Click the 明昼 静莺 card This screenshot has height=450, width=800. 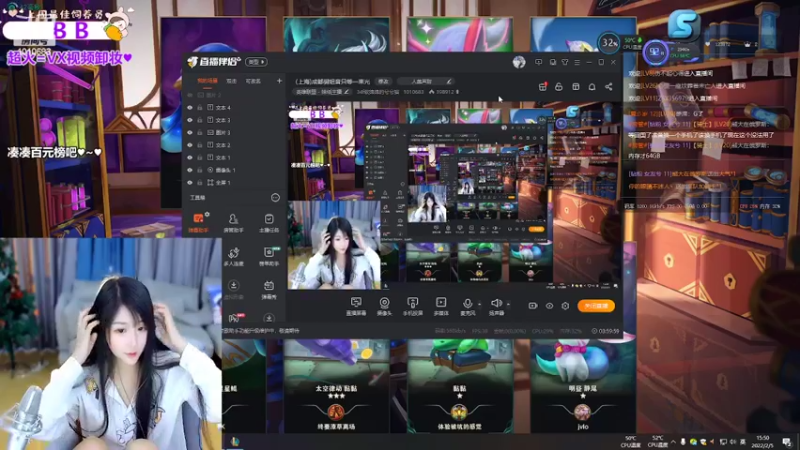click(583, 386)
